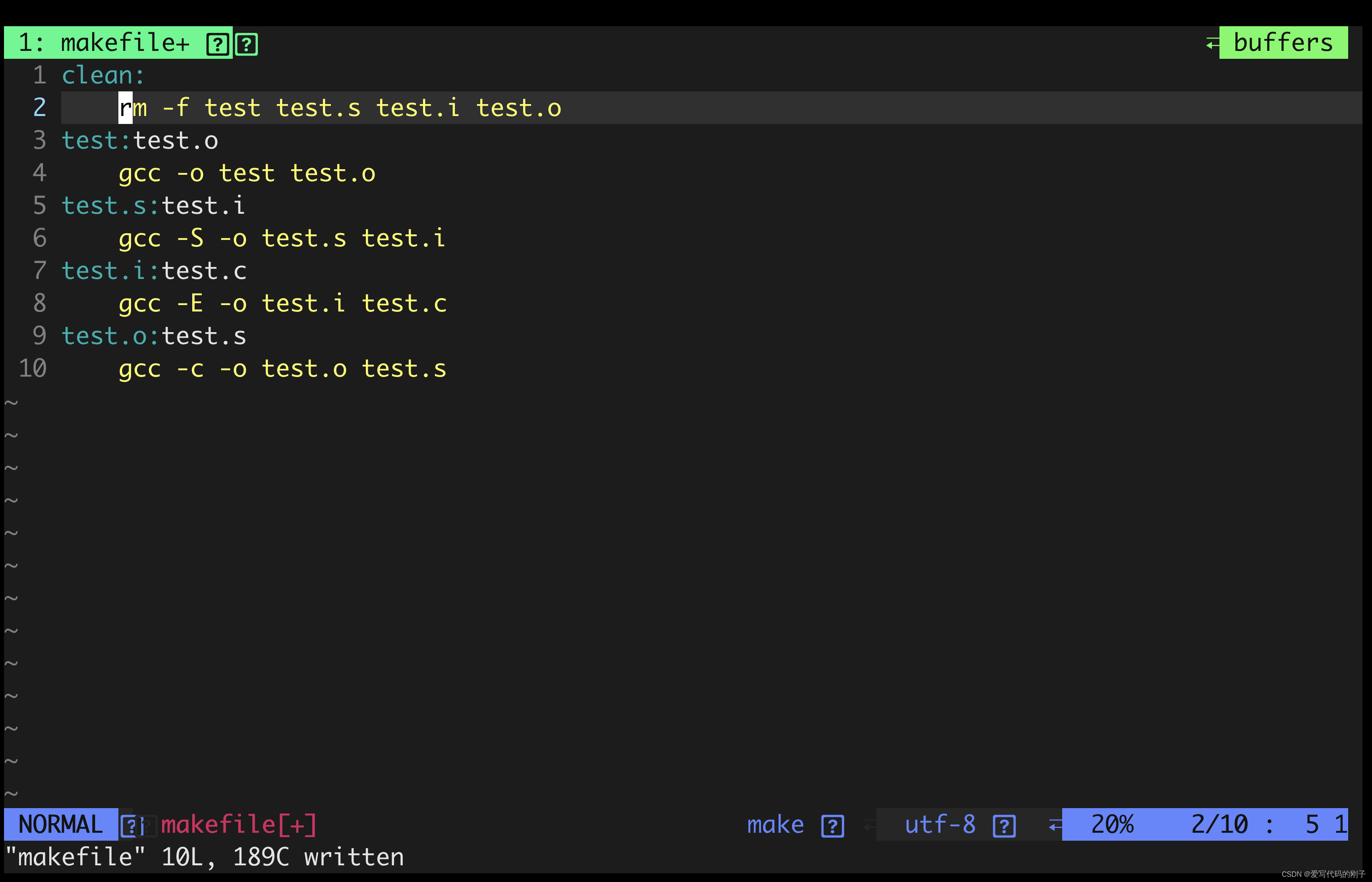Click the 'makefile[+]' filename in statusline
The width and height of the screenshot is (1372, 882).
pos(239,825)
